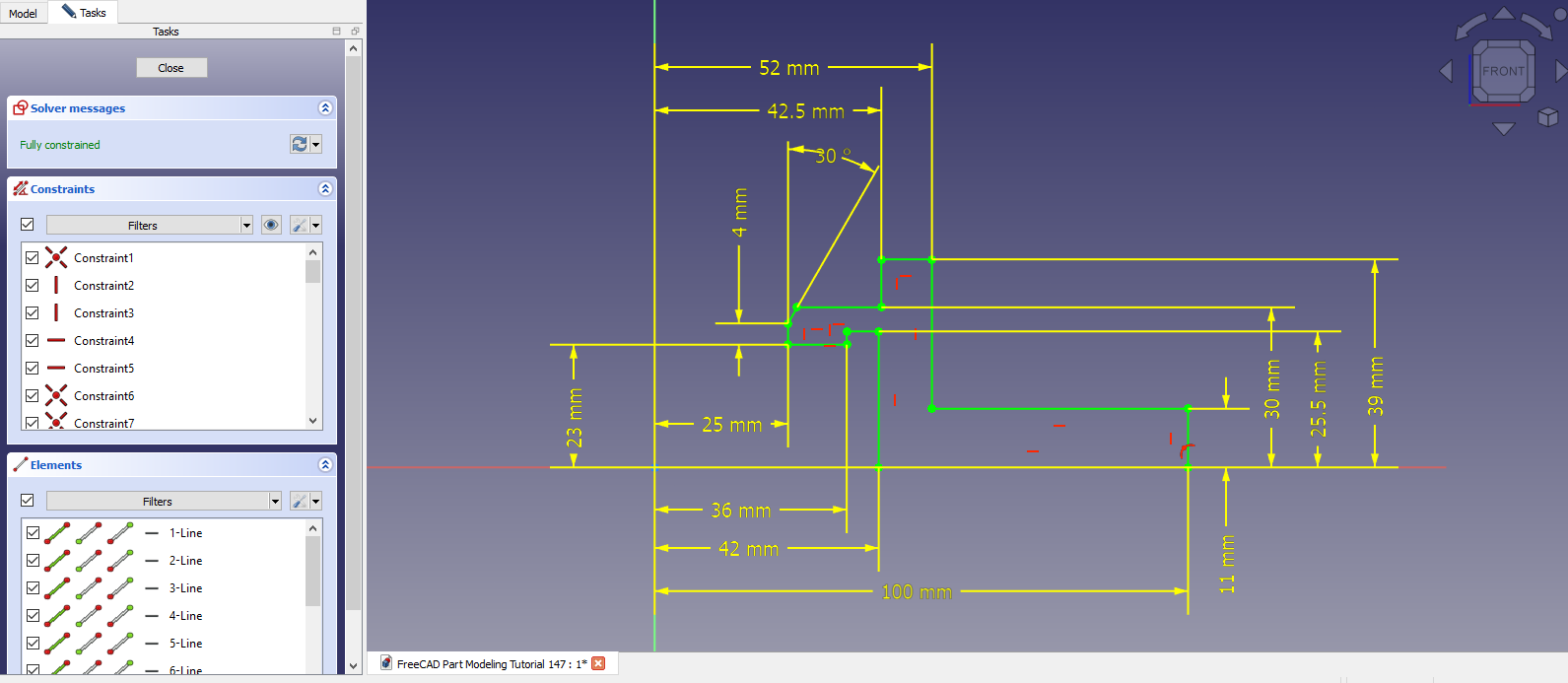Select end point icon of 3-Line

click(x=120, y=588)
